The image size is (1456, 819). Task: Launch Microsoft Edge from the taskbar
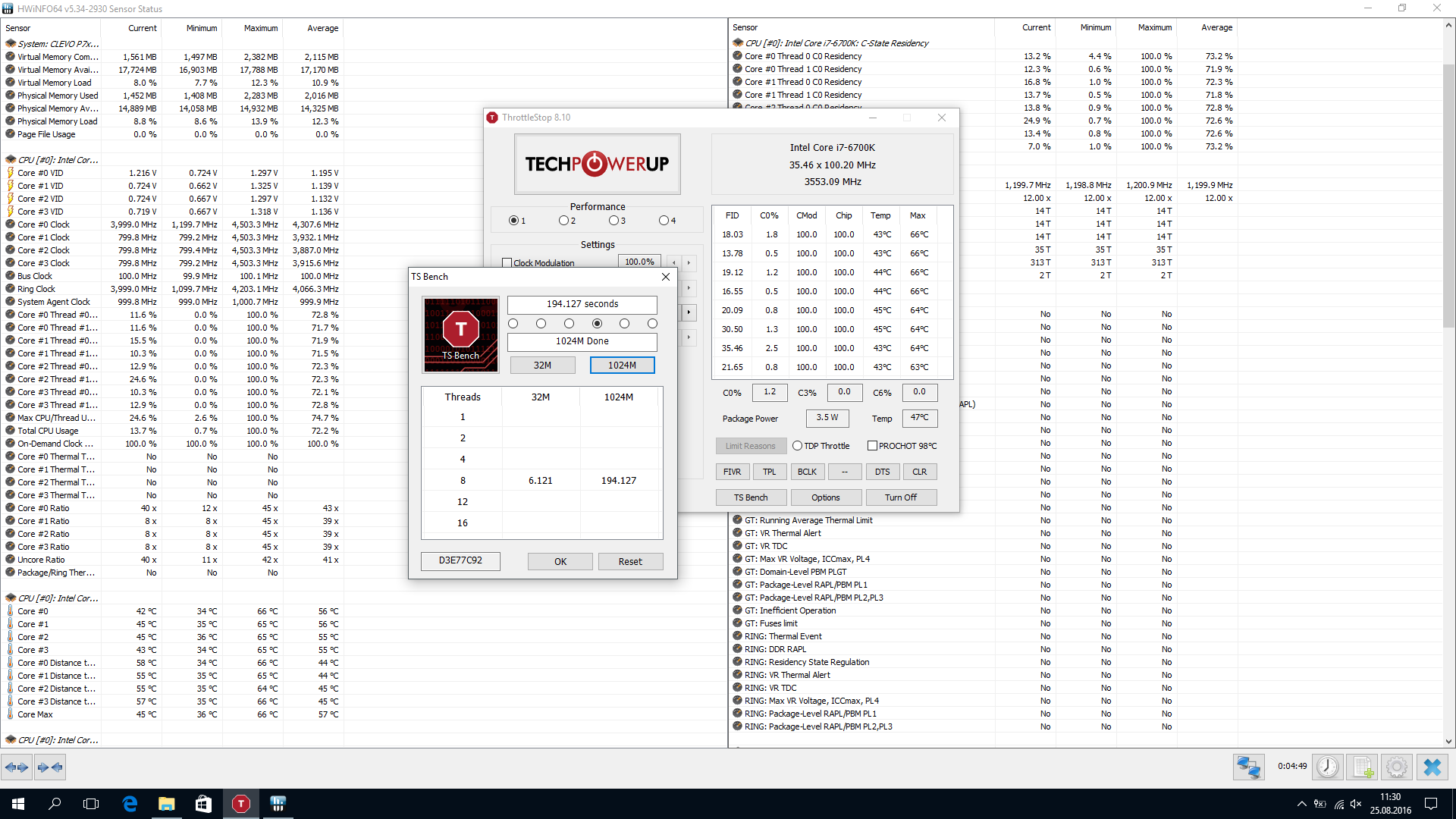pyautogui.click(x=130, y=804)
